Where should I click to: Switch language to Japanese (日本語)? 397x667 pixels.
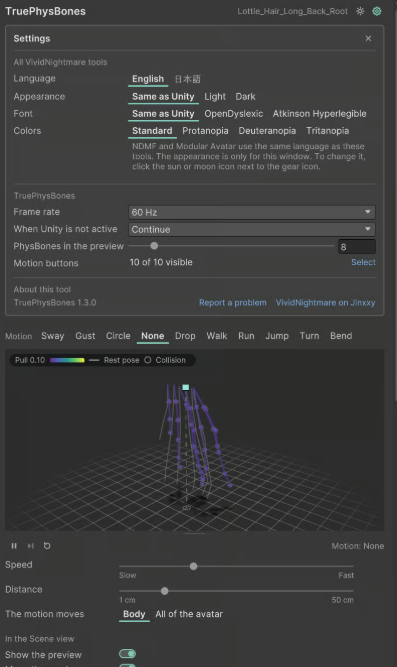point(188,79)
